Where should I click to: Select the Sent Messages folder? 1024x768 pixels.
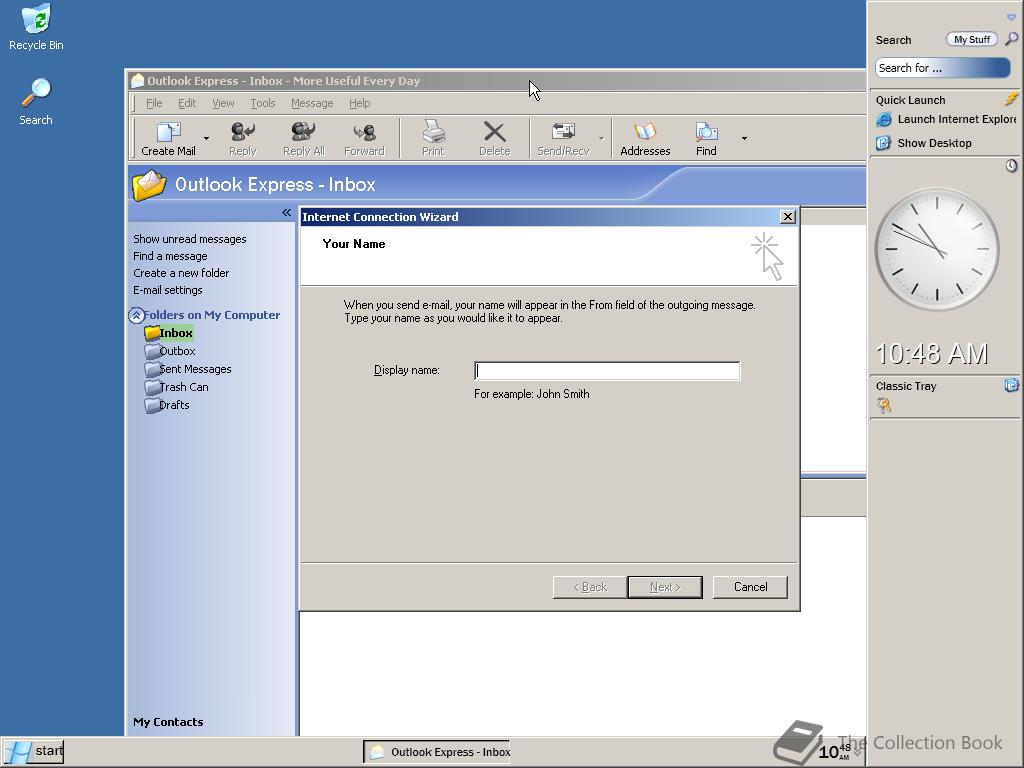tap(188, 369)
